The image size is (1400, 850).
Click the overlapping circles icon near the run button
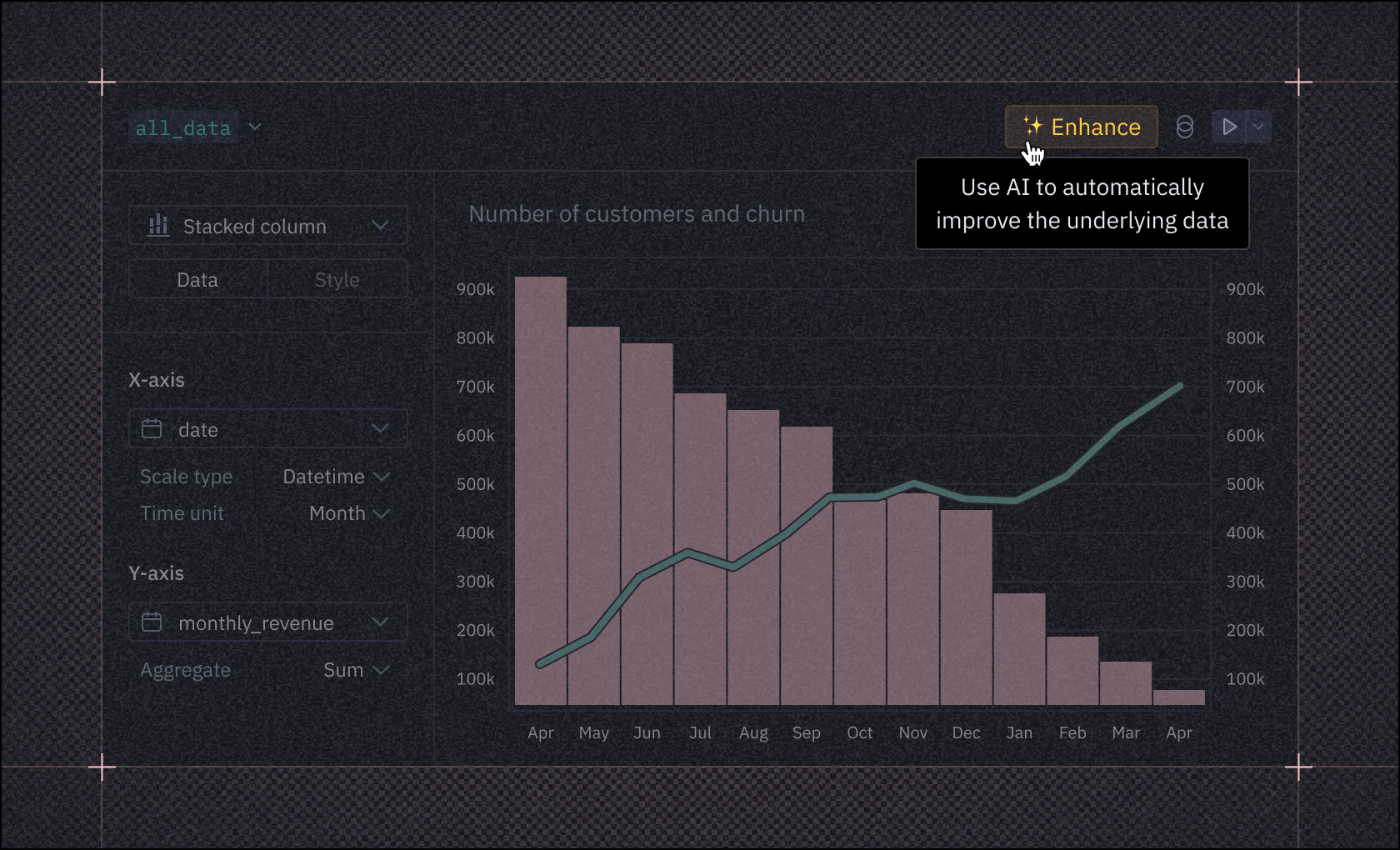tap(1184, 127)
